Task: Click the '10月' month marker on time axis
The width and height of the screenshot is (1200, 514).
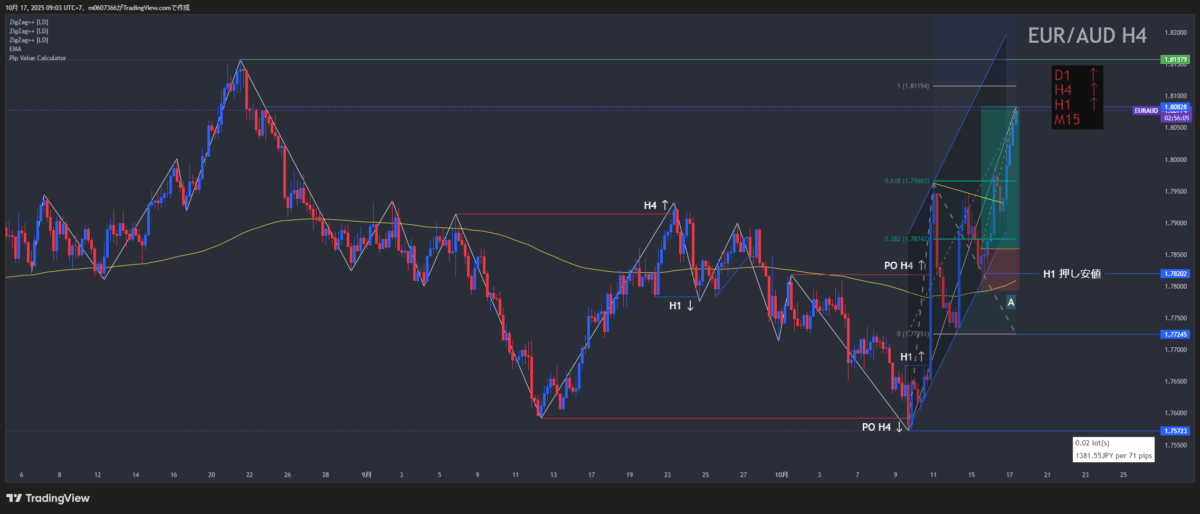Action: [783, 474]
